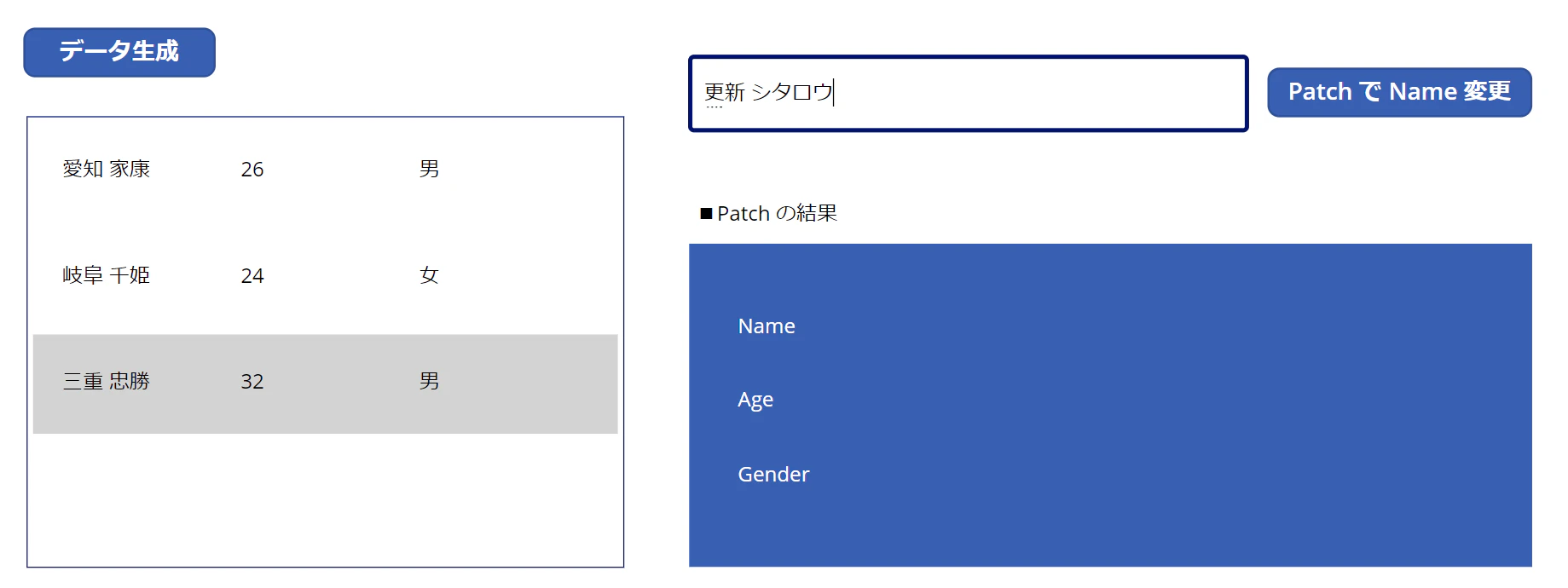Focus the 更新 シタロウ text input
The image size is (1568, 588).
click(x=969, y=94)
